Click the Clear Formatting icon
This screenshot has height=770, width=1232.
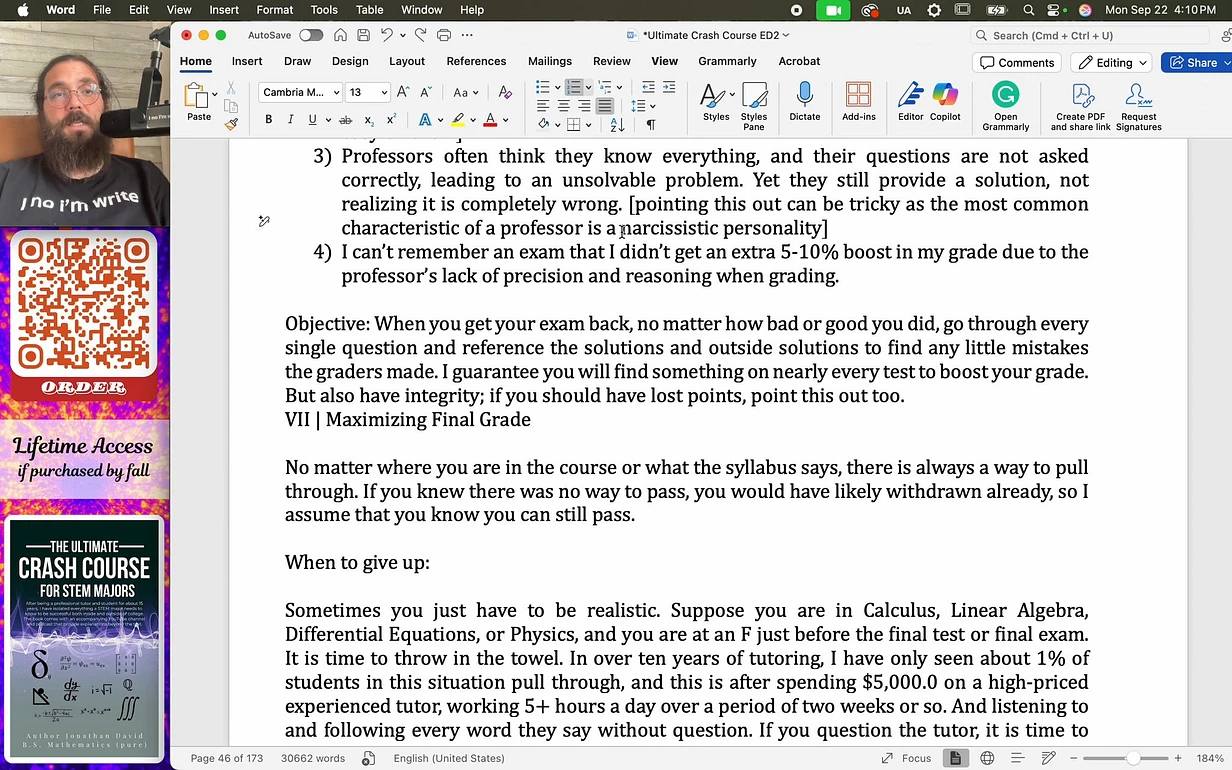click(x=505, y=92)
